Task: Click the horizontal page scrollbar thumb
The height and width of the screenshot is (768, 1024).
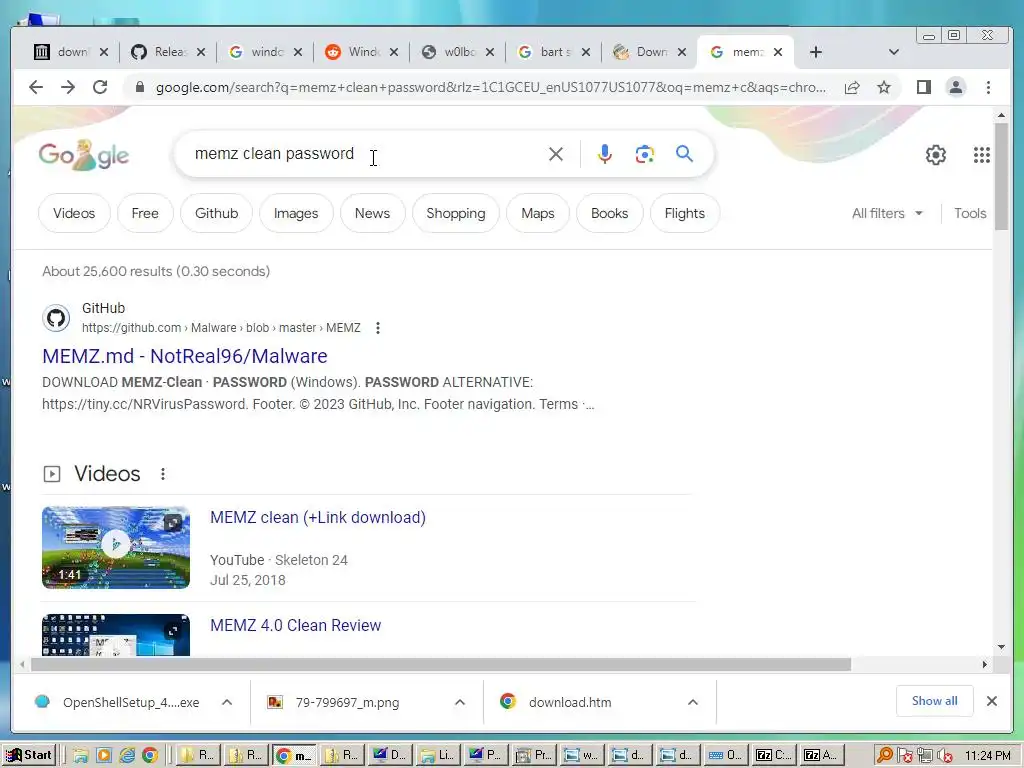Action: [x=441, y=665]
